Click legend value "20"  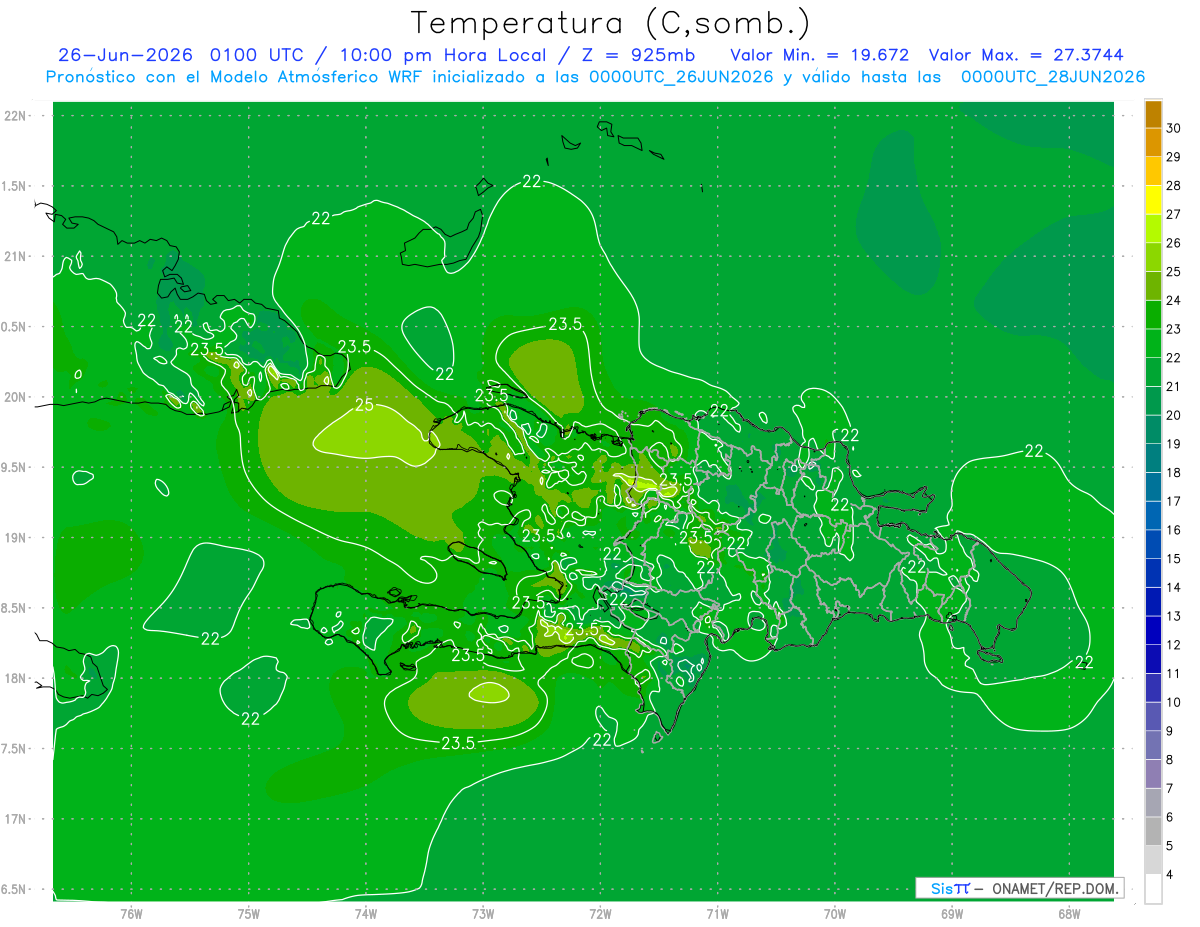pyautogui.click(x=1174, y=415)
